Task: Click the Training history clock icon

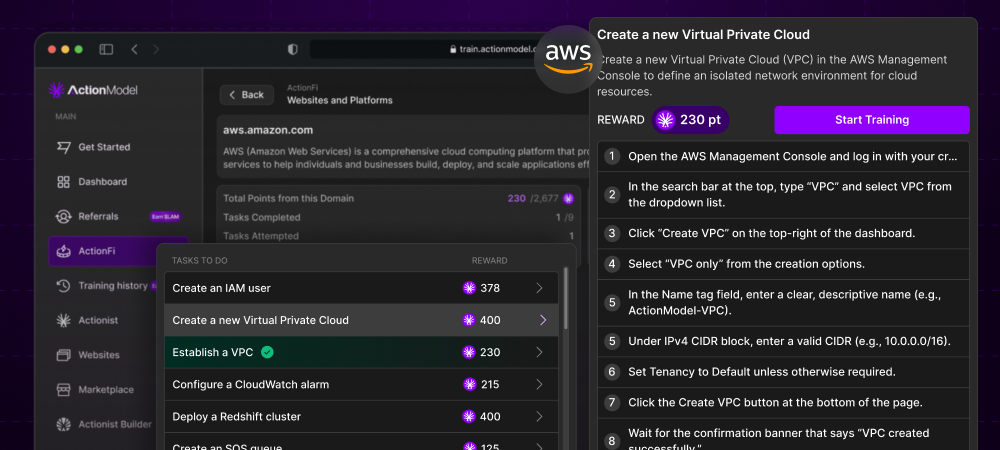Action: click(x=63, y=286)
